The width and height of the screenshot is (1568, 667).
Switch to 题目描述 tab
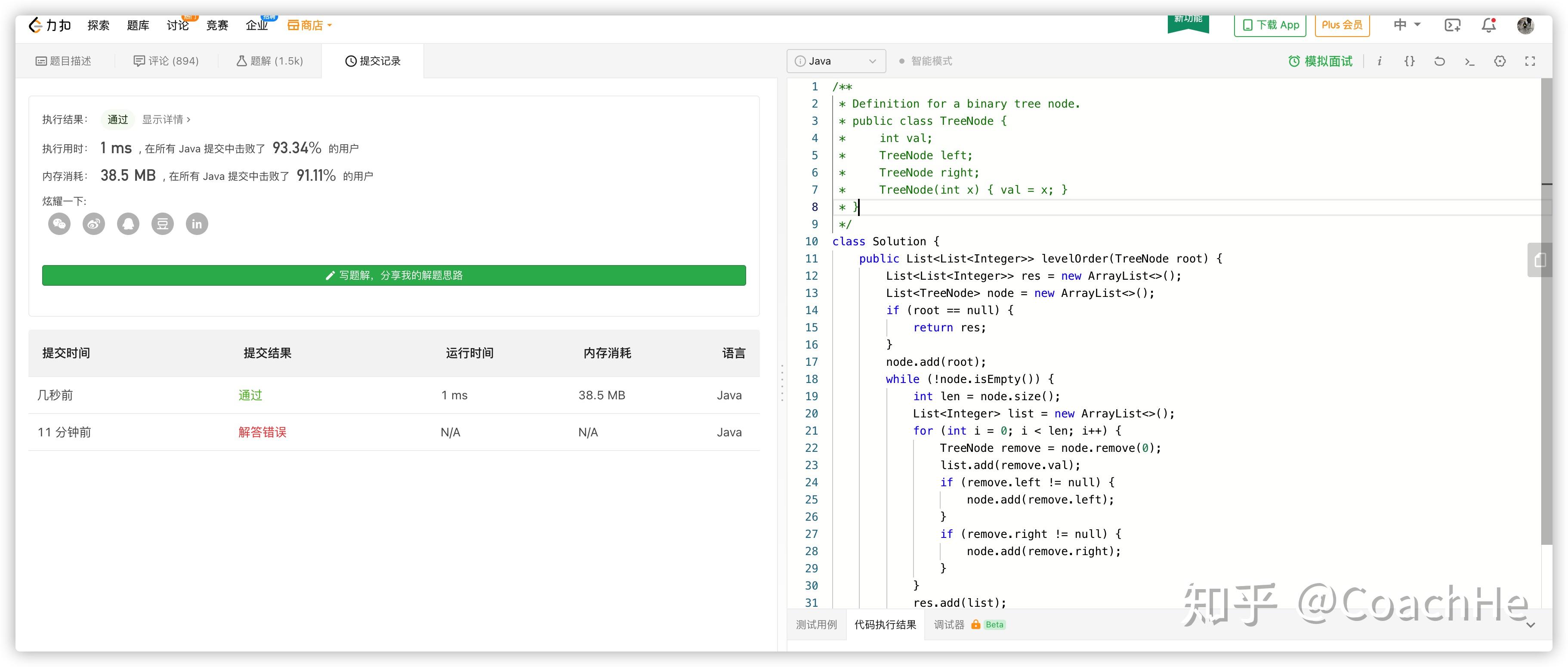click(64, 61)
